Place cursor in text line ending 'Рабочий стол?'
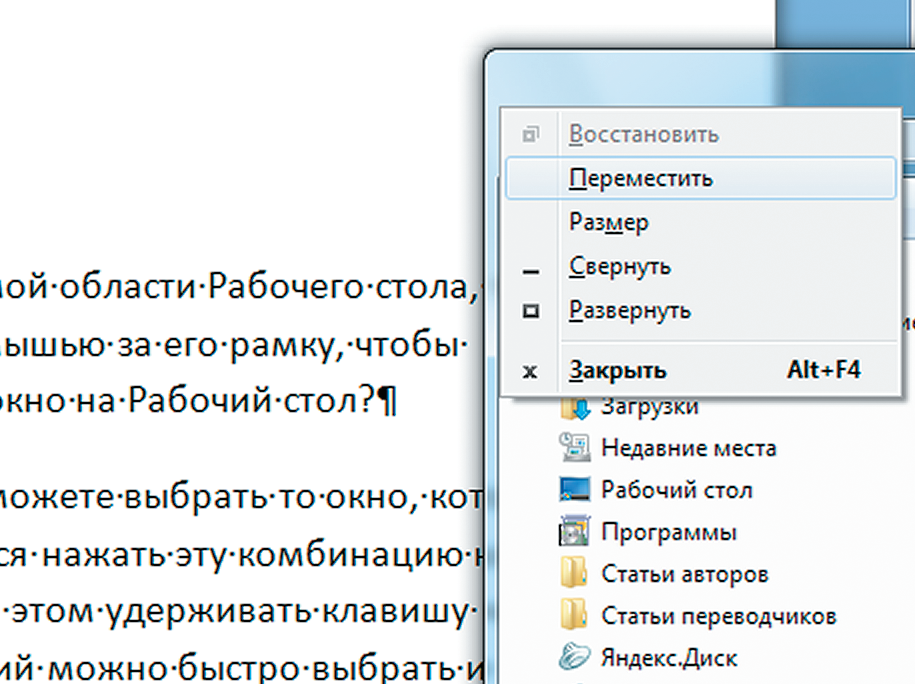915x684 pixels. [200, 401]
